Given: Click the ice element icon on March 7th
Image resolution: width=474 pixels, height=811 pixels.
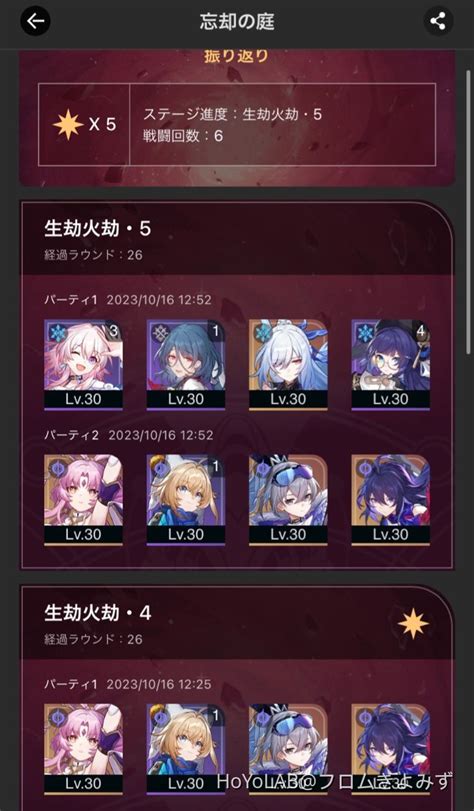Looking at the screenshot, I should click(57, 333).
